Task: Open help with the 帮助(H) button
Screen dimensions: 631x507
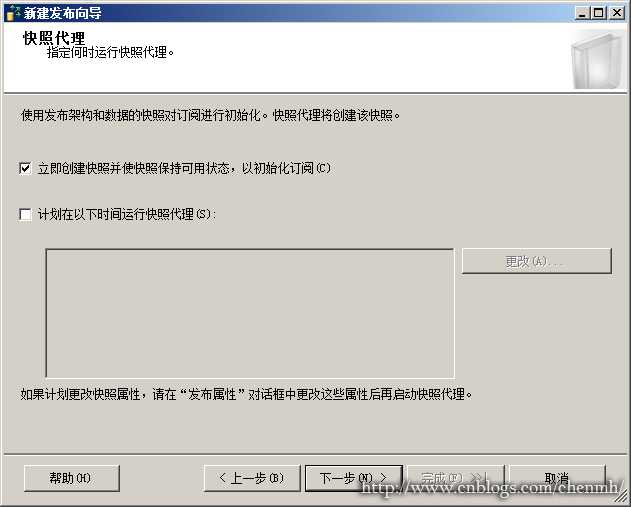Action: click(x=72, y=478)
